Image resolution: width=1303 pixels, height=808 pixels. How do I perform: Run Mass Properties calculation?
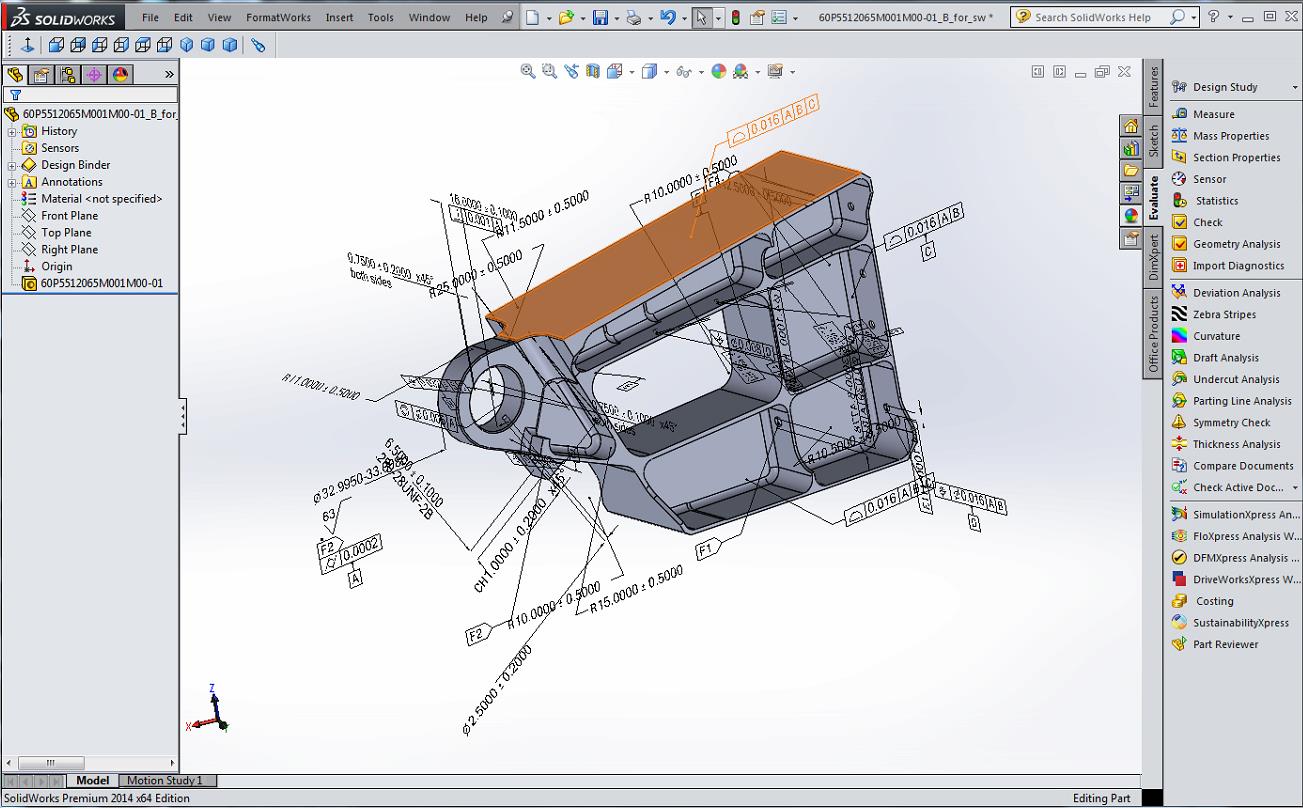(x=1230, y=136)
